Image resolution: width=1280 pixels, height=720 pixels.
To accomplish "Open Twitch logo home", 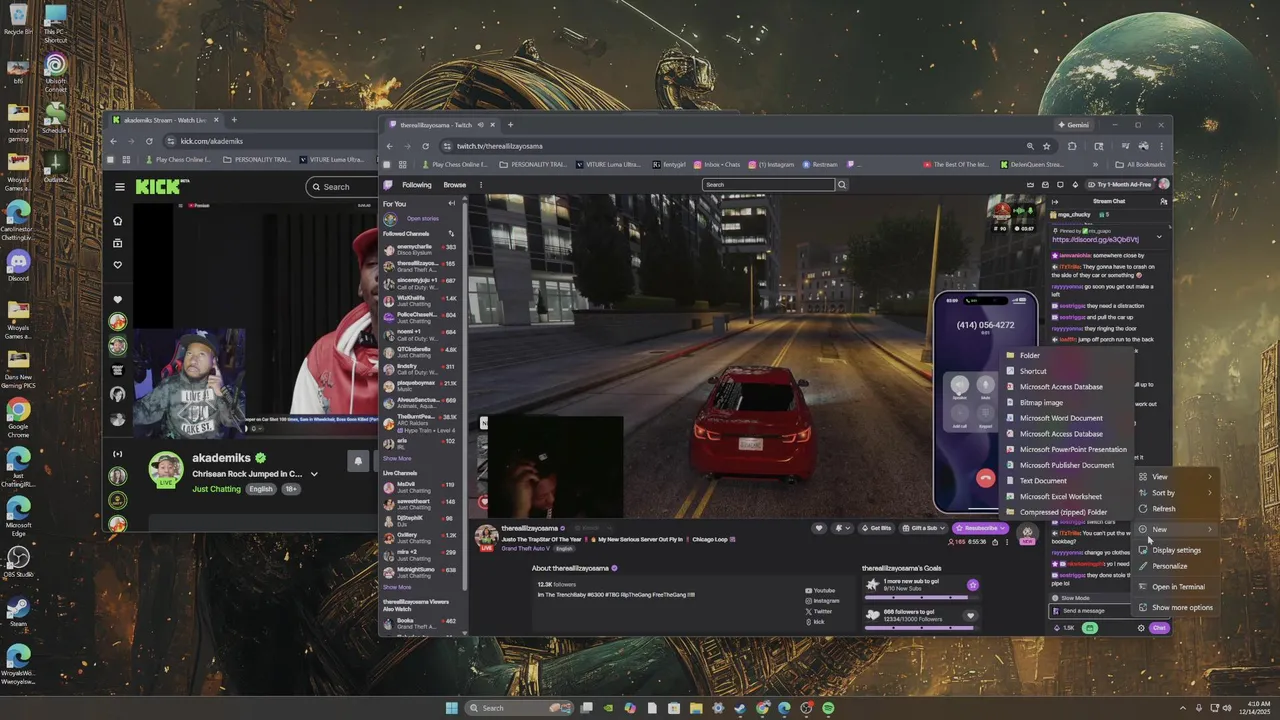I will (389, 184).
